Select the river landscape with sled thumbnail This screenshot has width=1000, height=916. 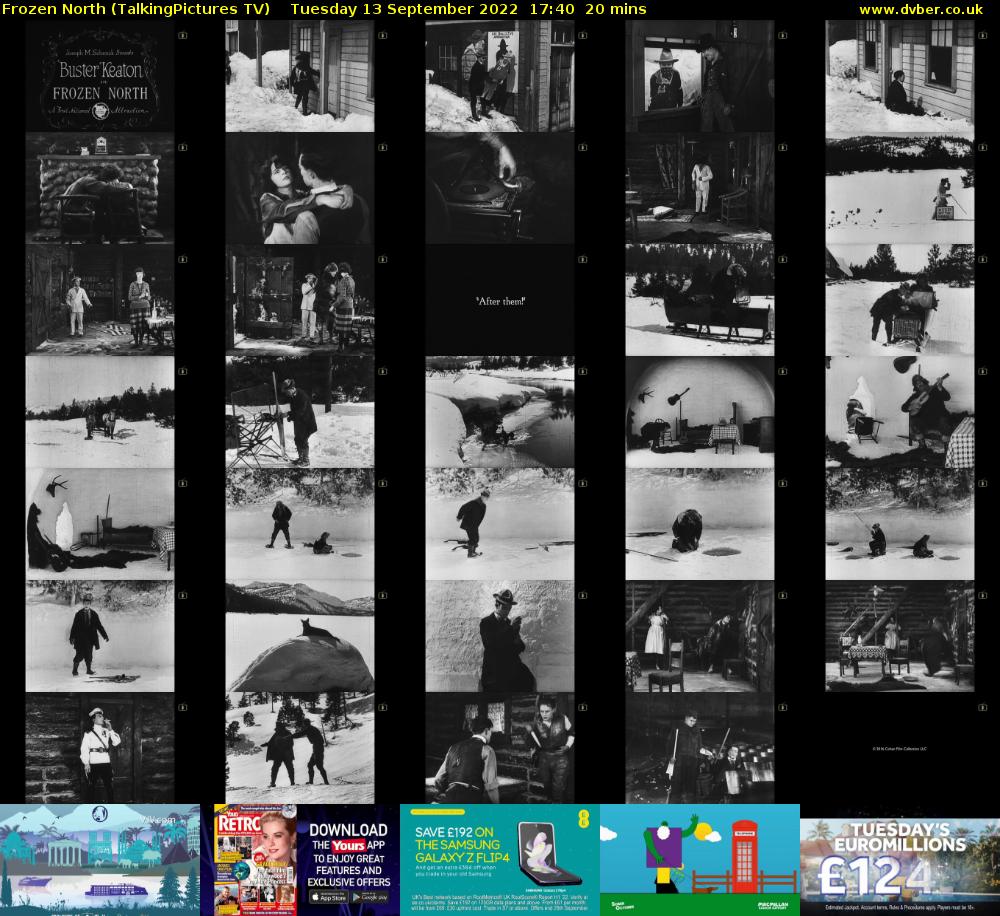(x=499, y=412)
